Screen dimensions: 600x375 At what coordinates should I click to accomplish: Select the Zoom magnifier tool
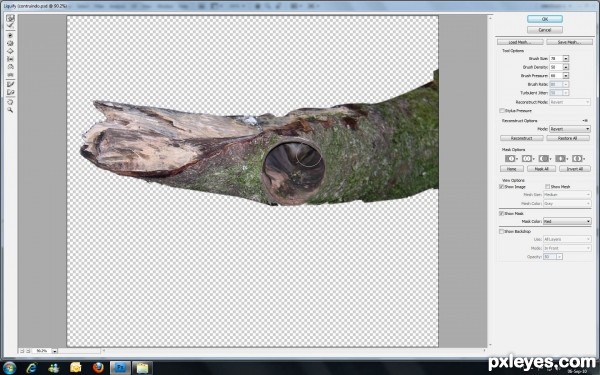click(x=10, y=110)
